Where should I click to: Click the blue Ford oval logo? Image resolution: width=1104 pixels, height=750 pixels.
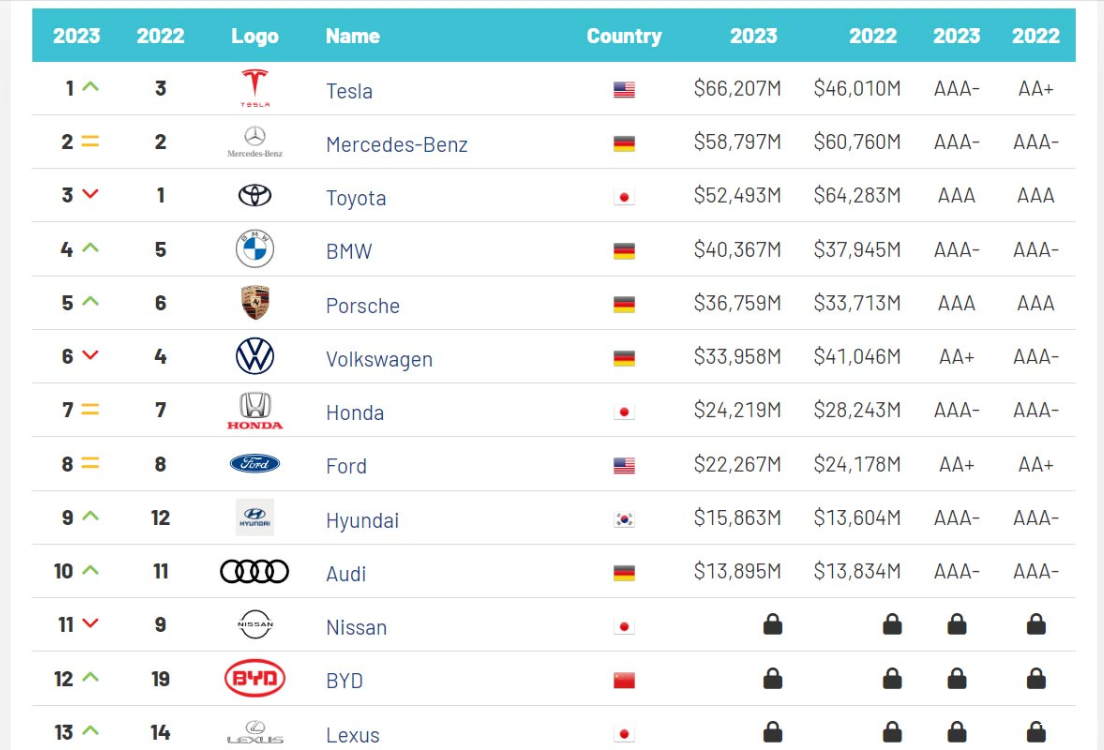pos(255,464)
